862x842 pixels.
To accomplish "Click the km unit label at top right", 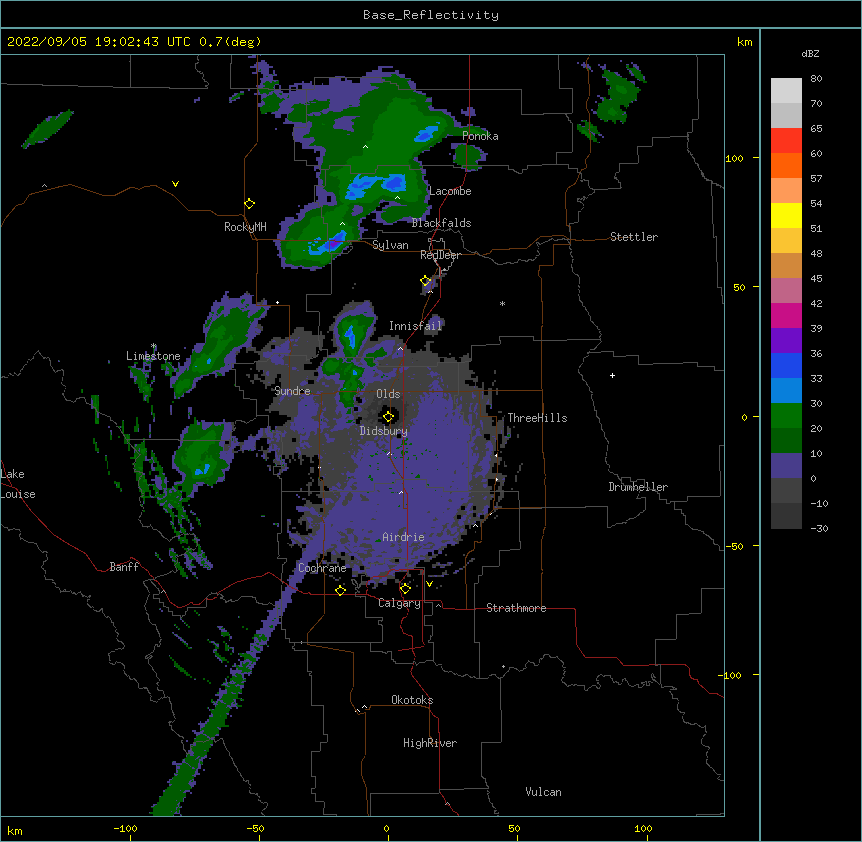I will point(744,42).
